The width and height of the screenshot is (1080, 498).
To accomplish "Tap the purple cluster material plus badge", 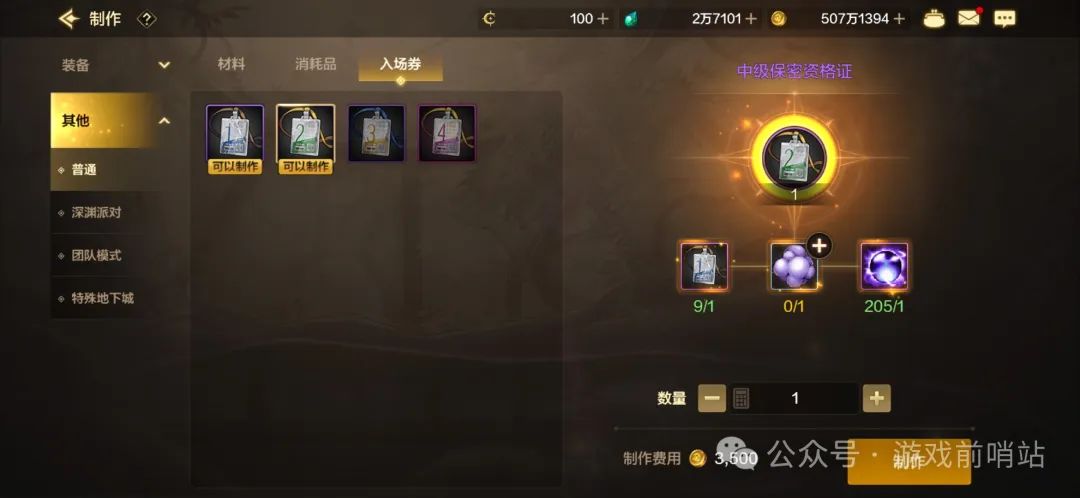I will pos(819,246).
